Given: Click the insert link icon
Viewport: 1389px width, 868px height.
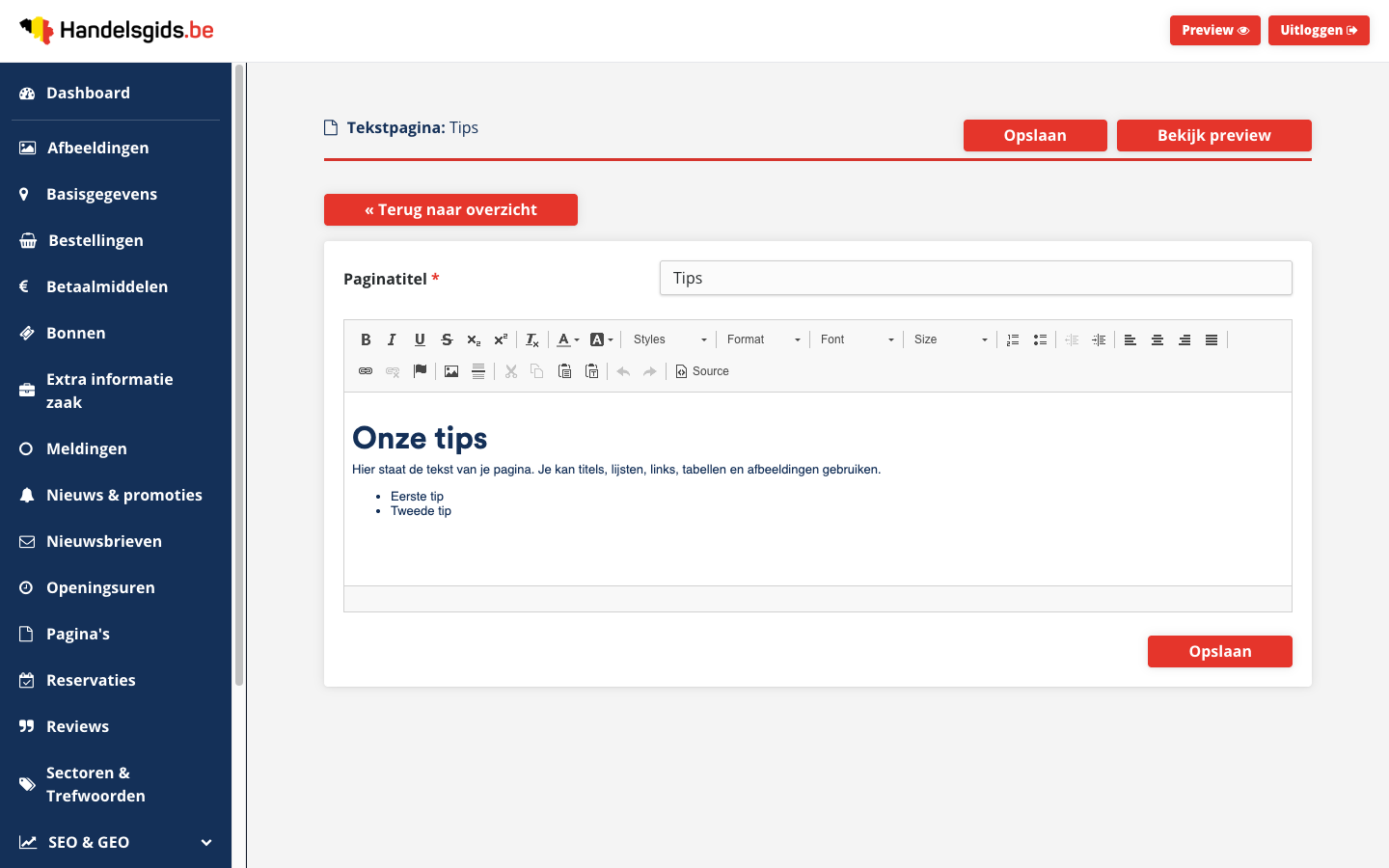Looking at the screenshot, I should pyautogui.click(x=366, y=371).
